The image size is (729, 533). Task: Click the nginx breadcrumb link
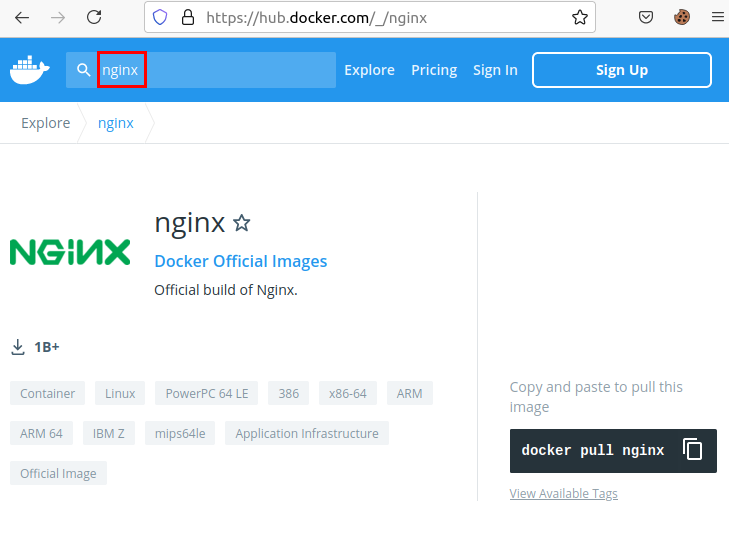[x=116, y=123]
